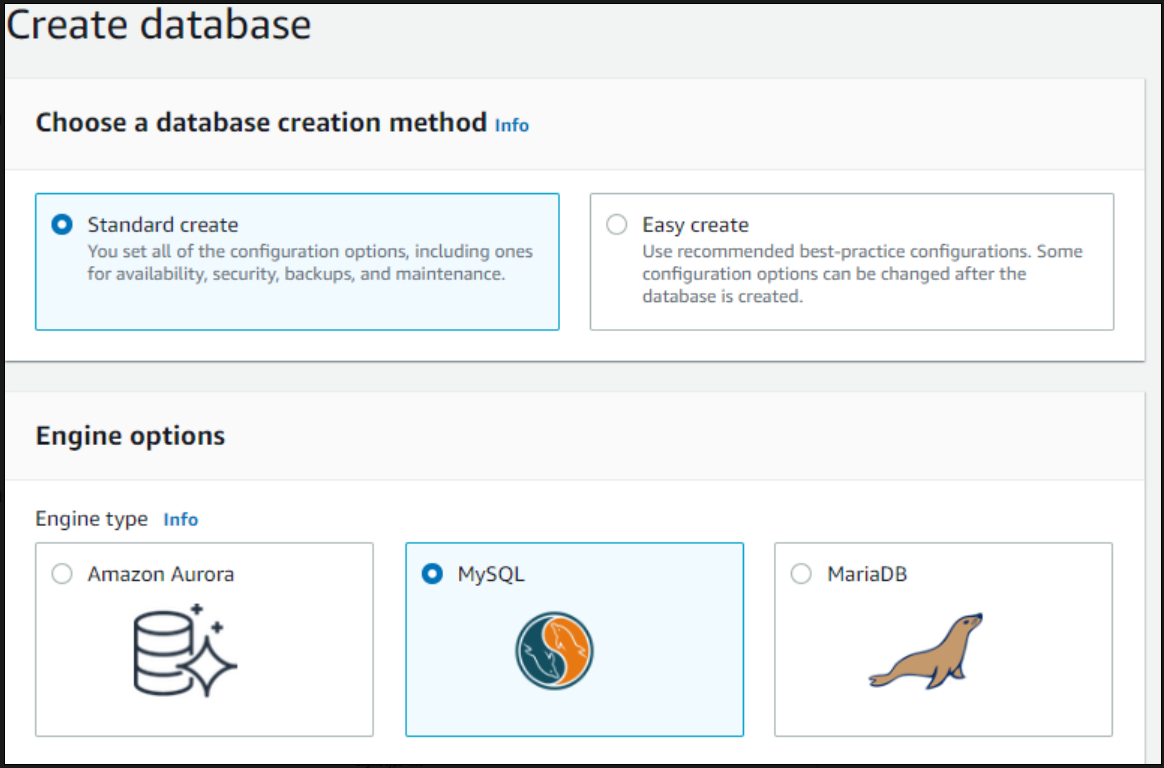Click the Info link next to Engine type
The image size is (1164, 768).
pyautogui.click(x=180, y=519)
